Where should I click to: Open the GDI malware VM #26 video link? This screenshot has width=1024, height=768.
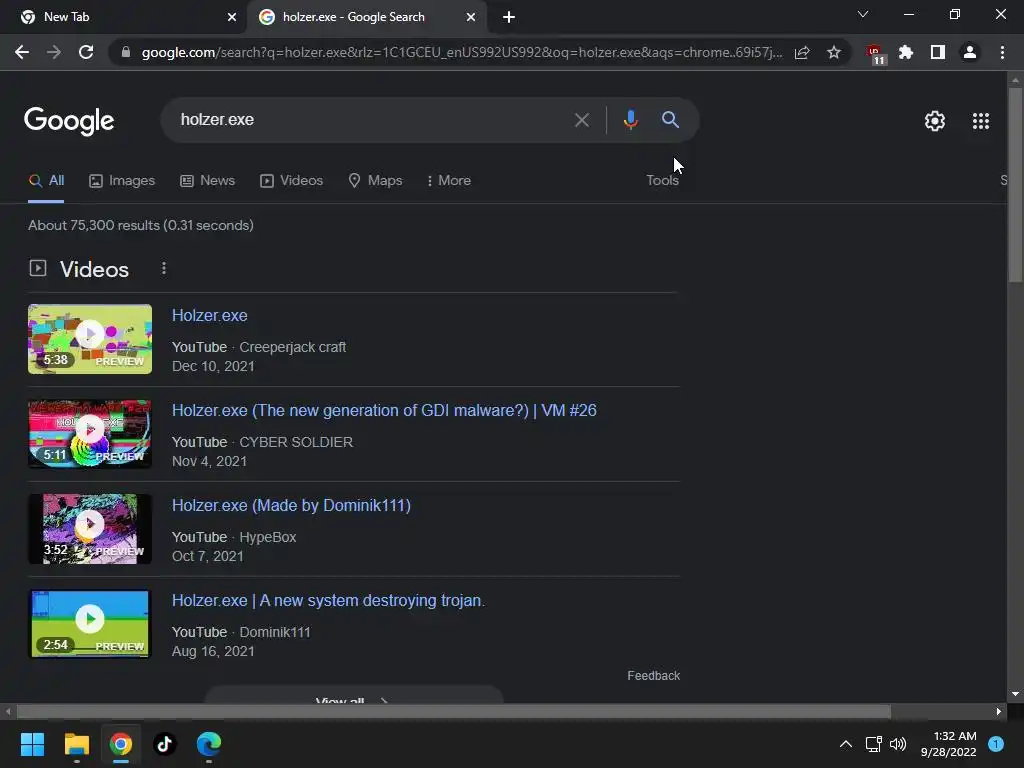coord(384,410)
